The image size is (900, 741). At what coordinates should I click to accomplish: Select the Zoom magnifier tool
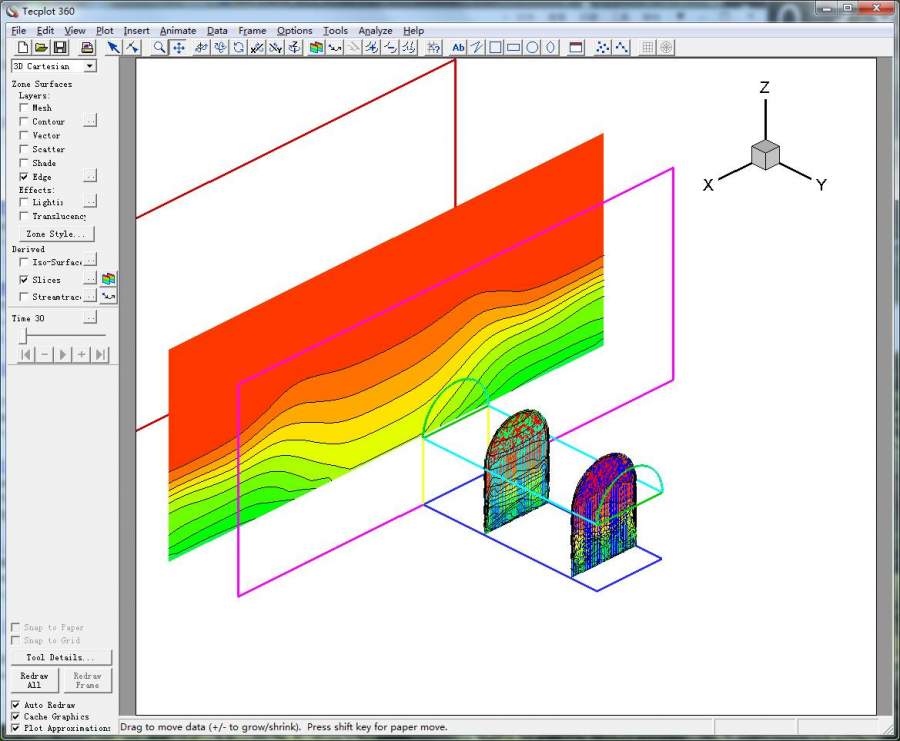click(160, 47)
